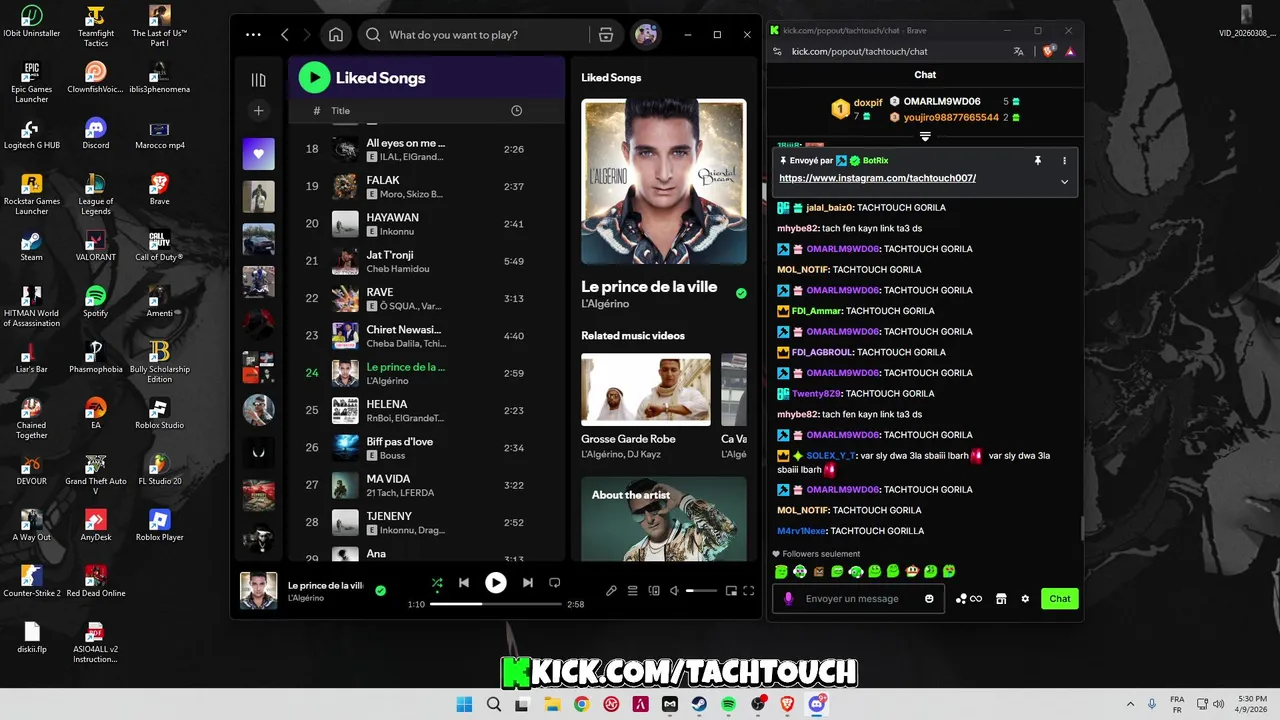Toggle shuffle in the Spotify player bar

click(x=437, y=583)
